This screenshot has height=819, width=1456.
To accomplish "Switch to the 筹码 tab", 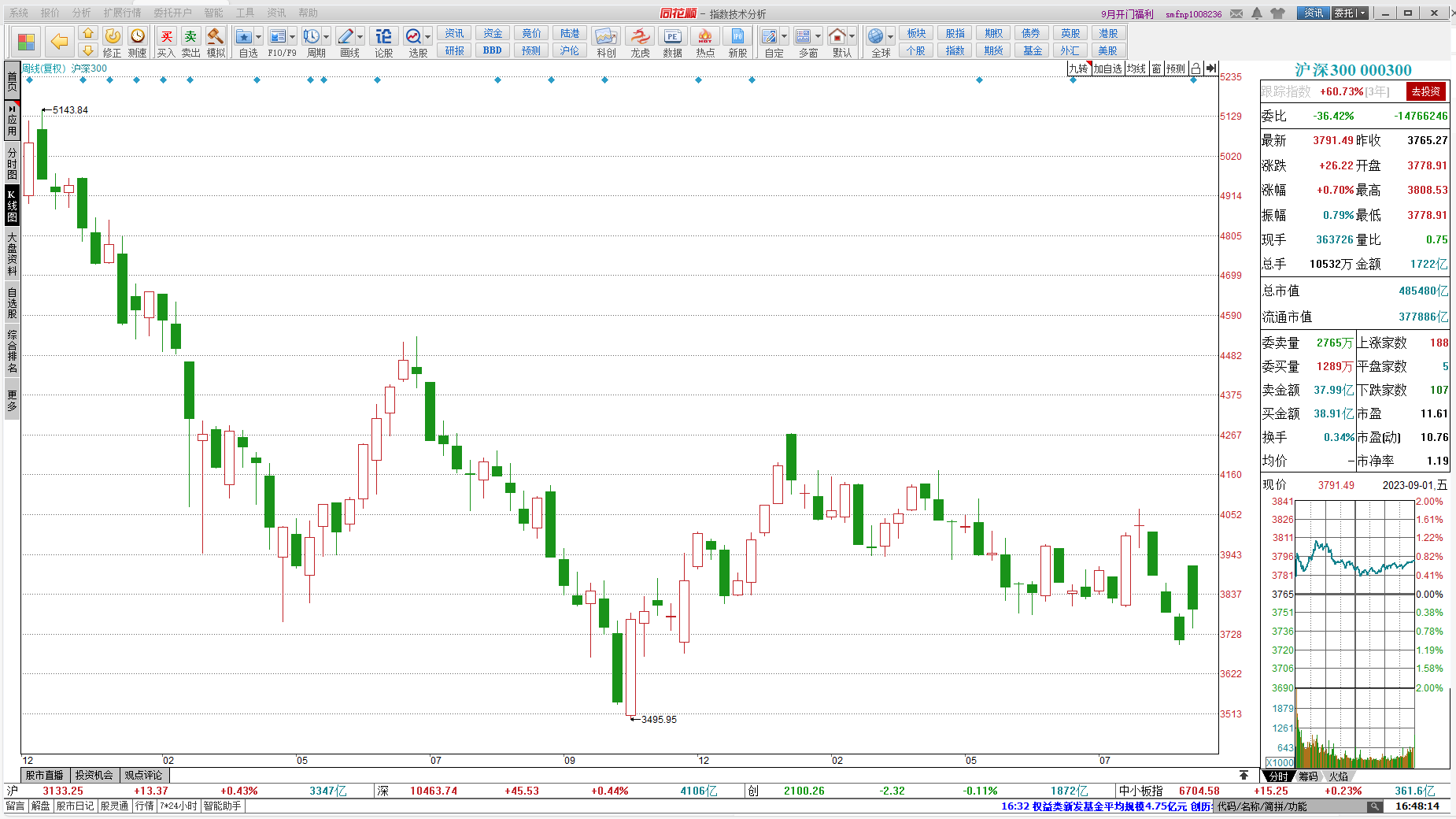I will [x=1308, y=776].
